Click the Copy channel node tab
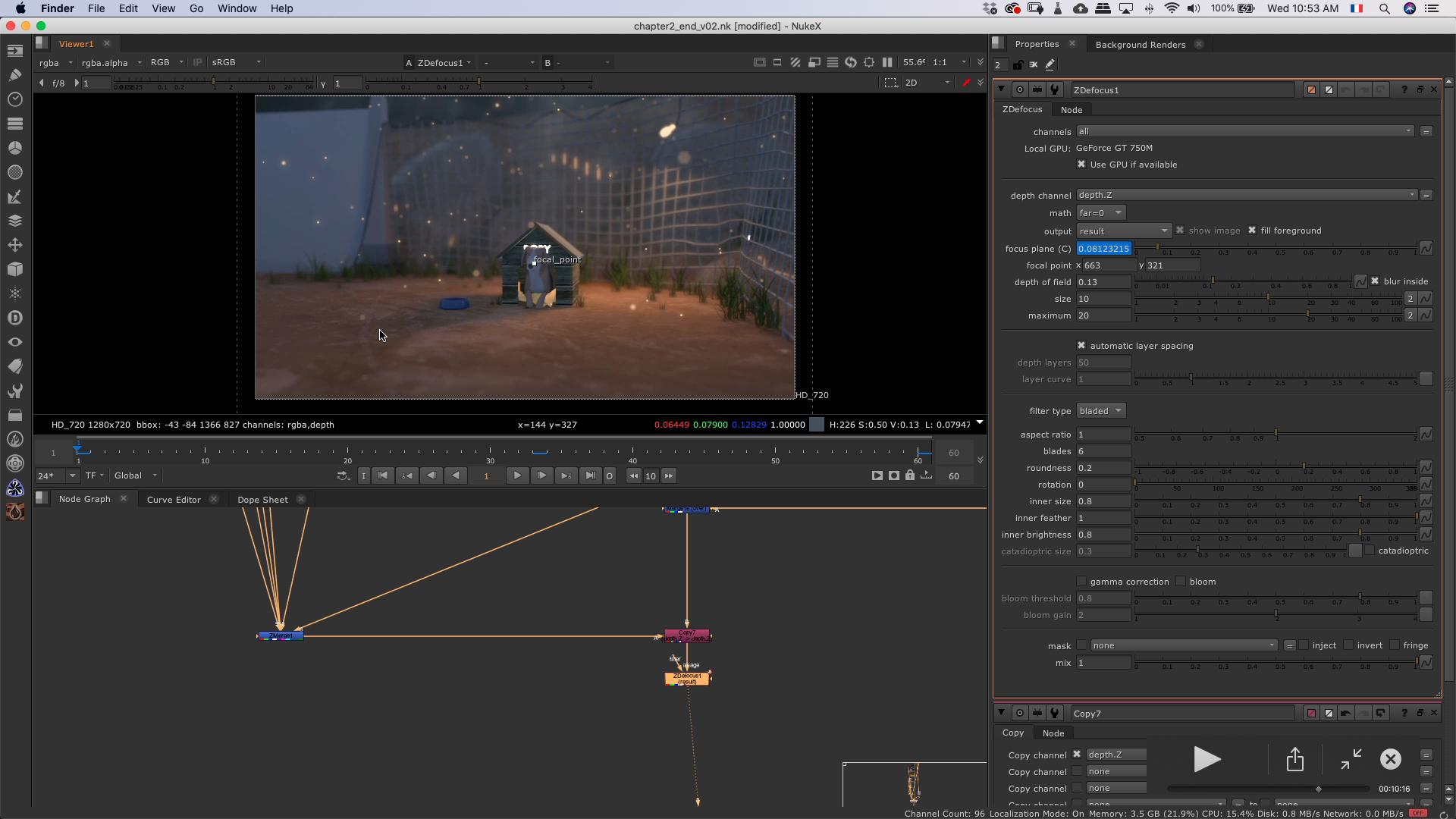 [1053, 732]
